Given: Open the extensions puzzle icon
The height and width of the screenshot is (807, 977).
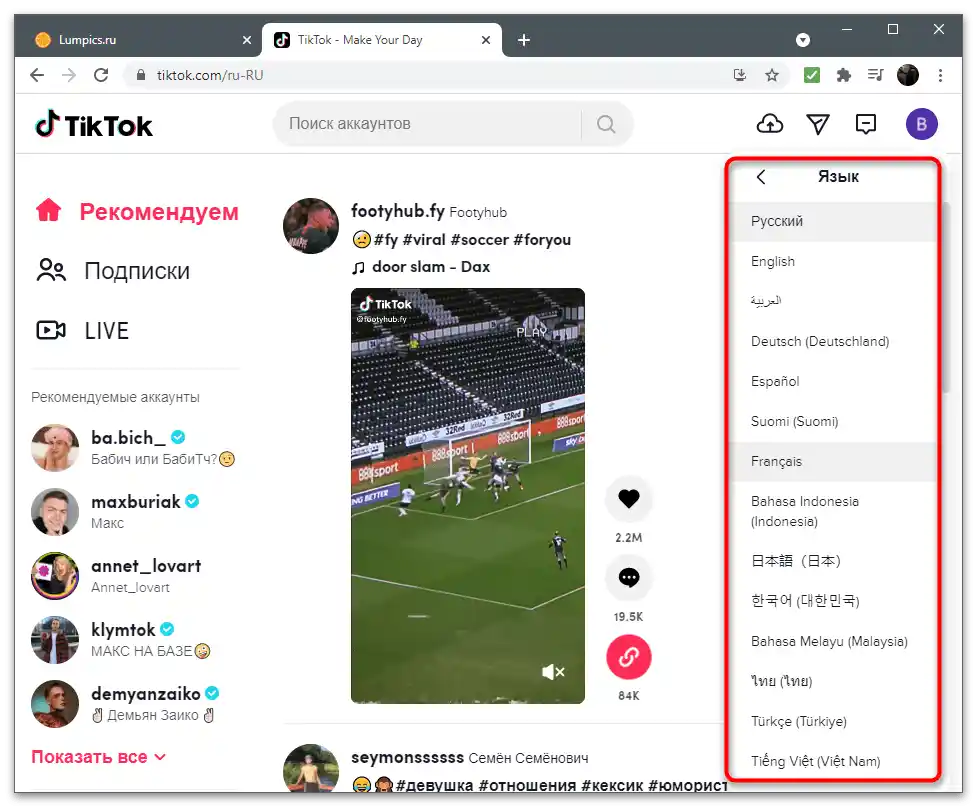Looking at the screenshot, I should 844,75.
